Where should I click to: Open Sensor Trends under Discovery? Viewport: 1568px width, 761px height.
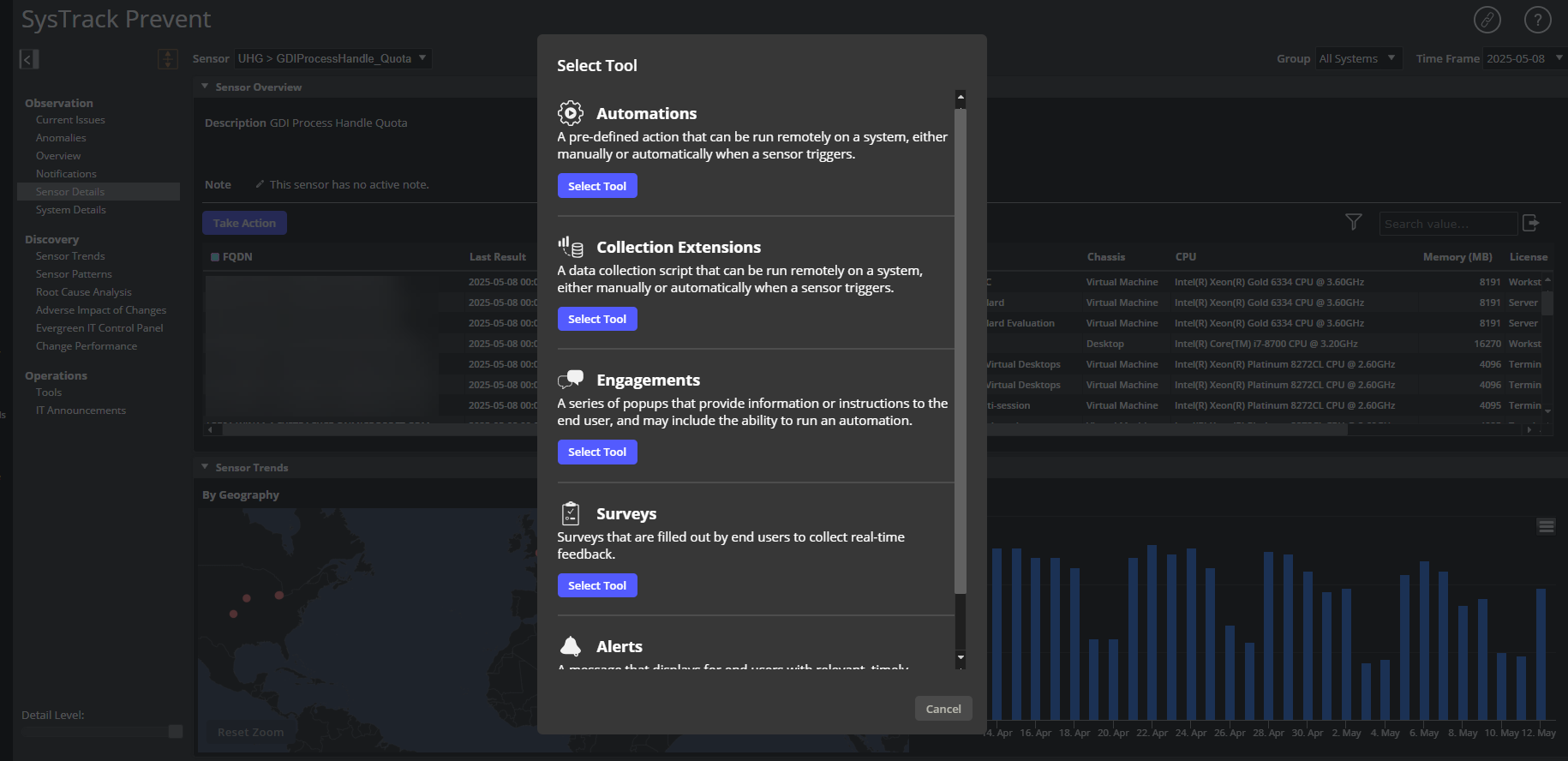[70, 256]
